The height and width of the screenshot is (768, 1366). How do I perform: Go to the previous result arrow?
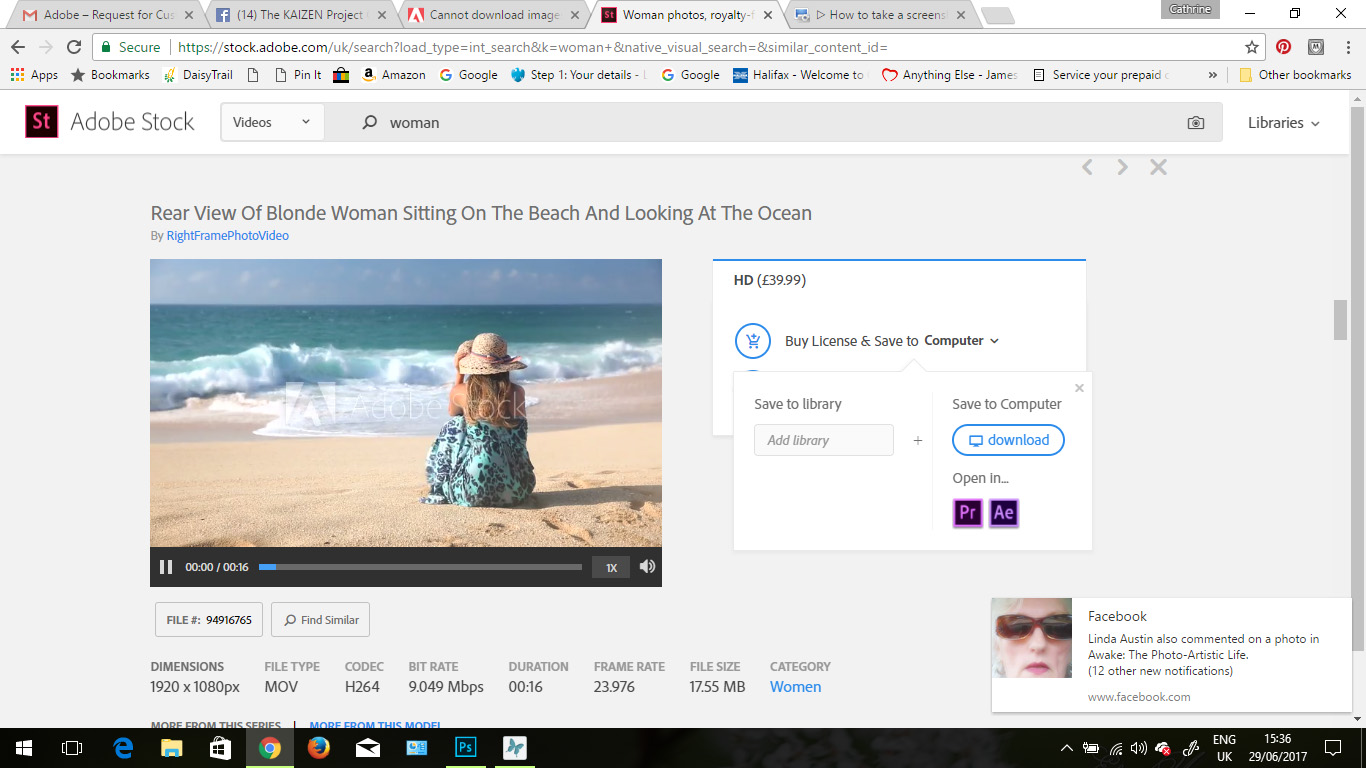[1088, 167]
